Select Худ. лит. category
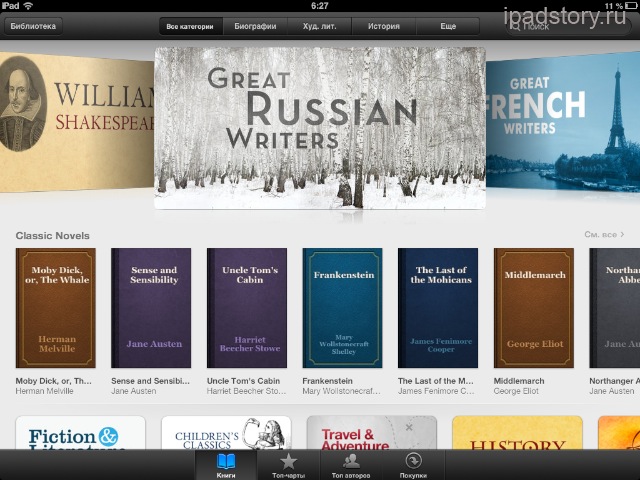Screen dimensions: 640x480 [x=319, y=26]
